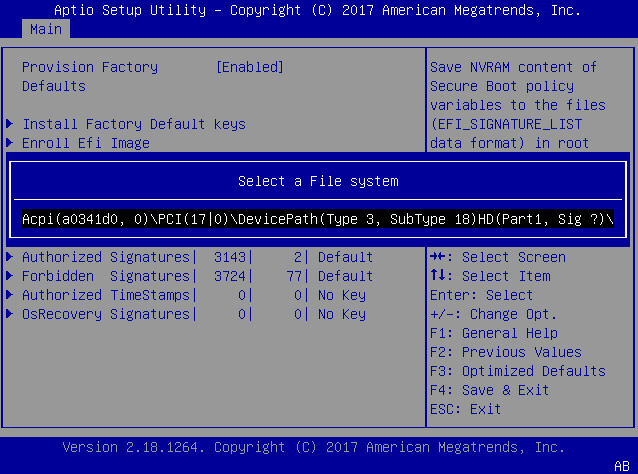Click the 3143 size value for Authorized Signatures
The height and width of the screenshot is (474, 638).
(x=230, y=257)
